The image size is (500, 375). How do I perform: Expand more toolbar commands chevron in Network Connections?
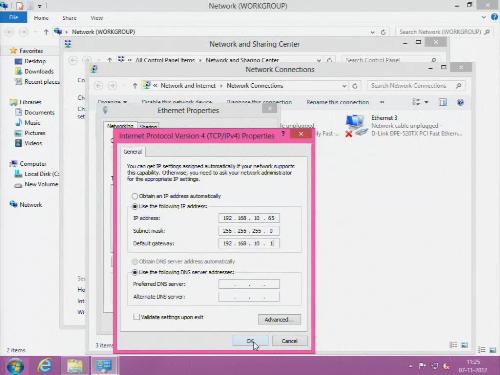(x=382, y=102)
